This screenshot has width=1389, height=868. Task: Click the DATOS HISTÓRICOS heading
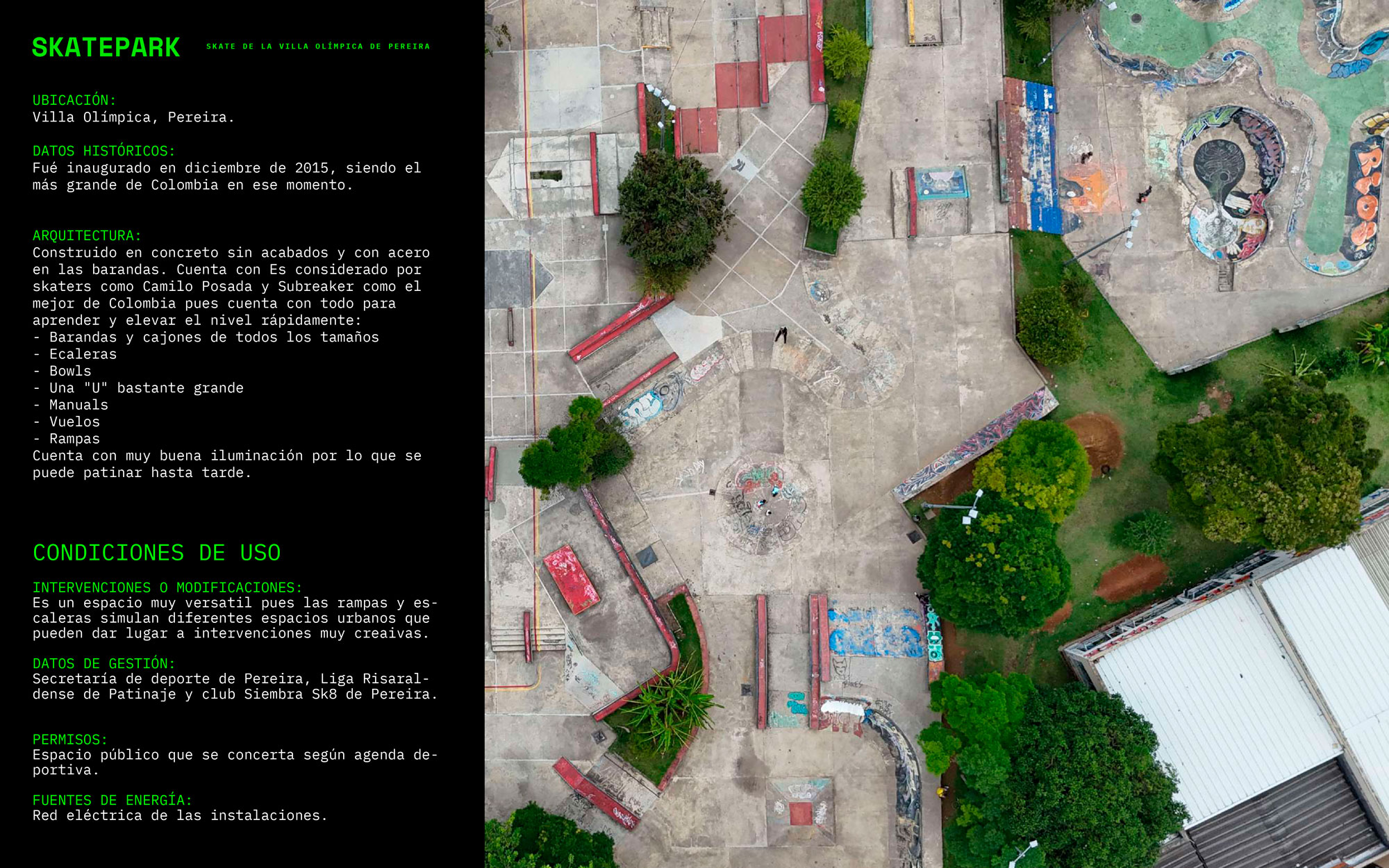point(103,151)
